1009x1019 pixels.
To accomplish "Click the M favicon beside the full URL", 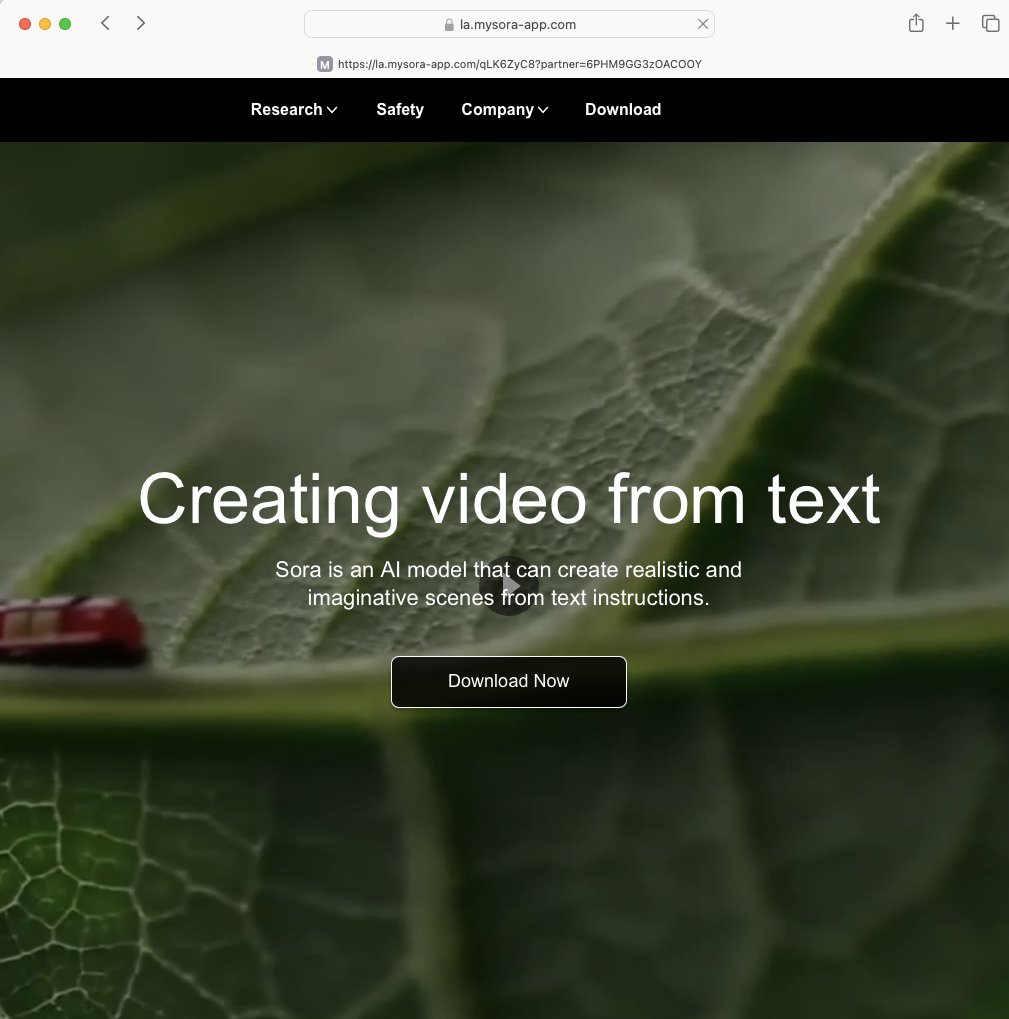I will 325,64.
